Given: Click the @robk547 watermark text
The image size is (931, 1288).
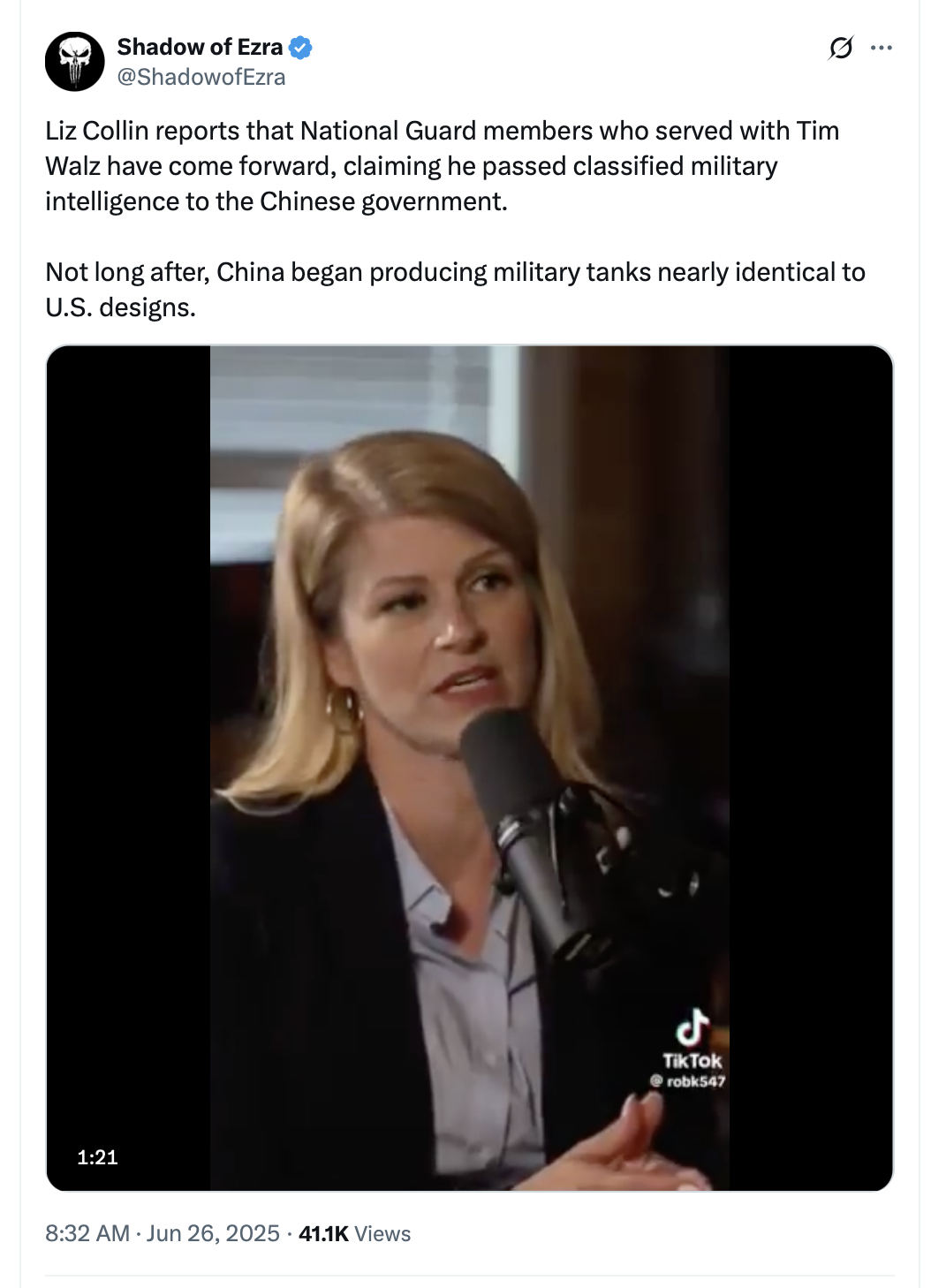Looking at the screenshot, I should pyautogui.click(x=688, y=1081).
